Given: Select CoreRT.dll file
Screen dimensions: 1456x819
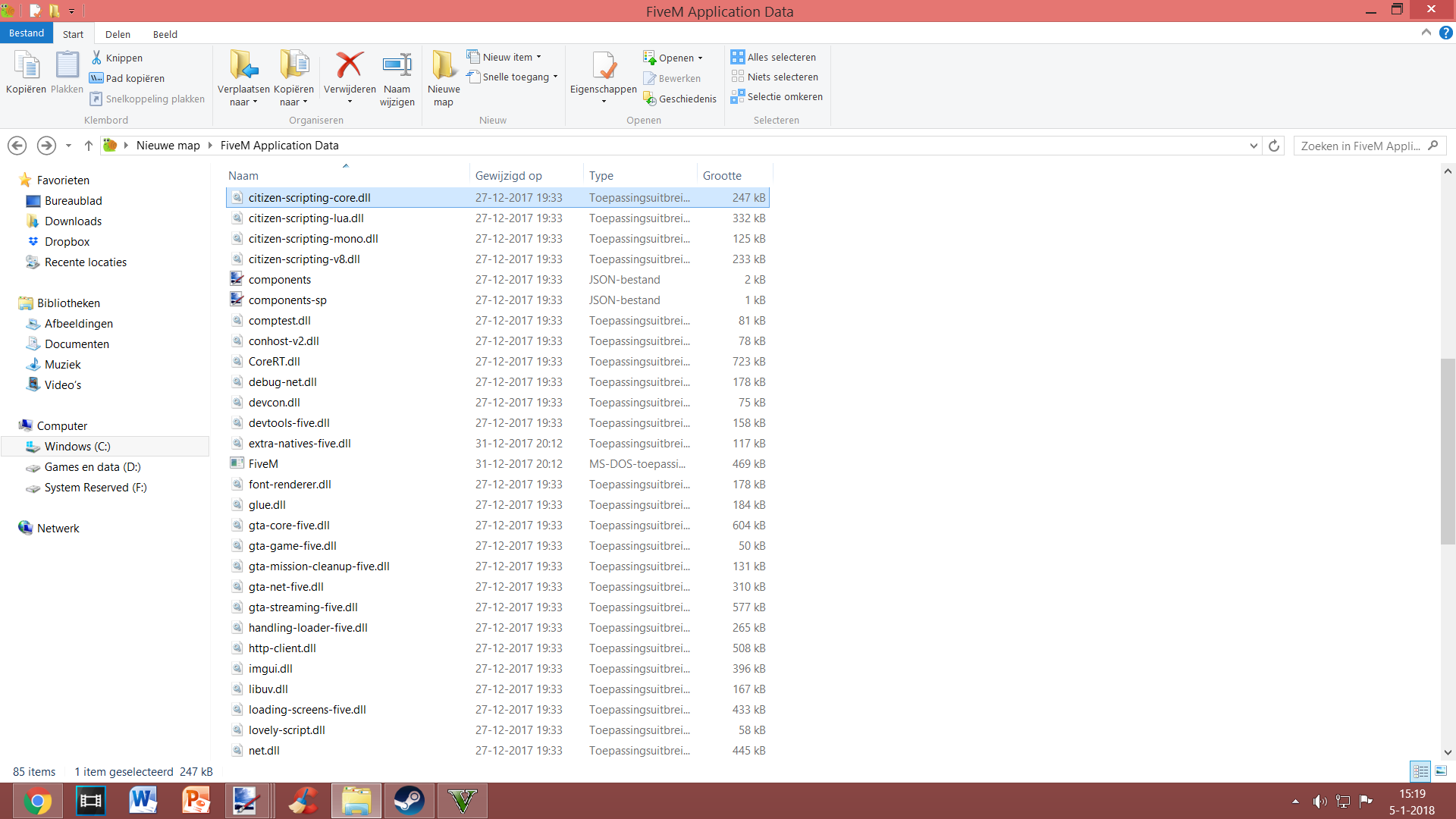Looking at the screenshot, I should 497,362.
